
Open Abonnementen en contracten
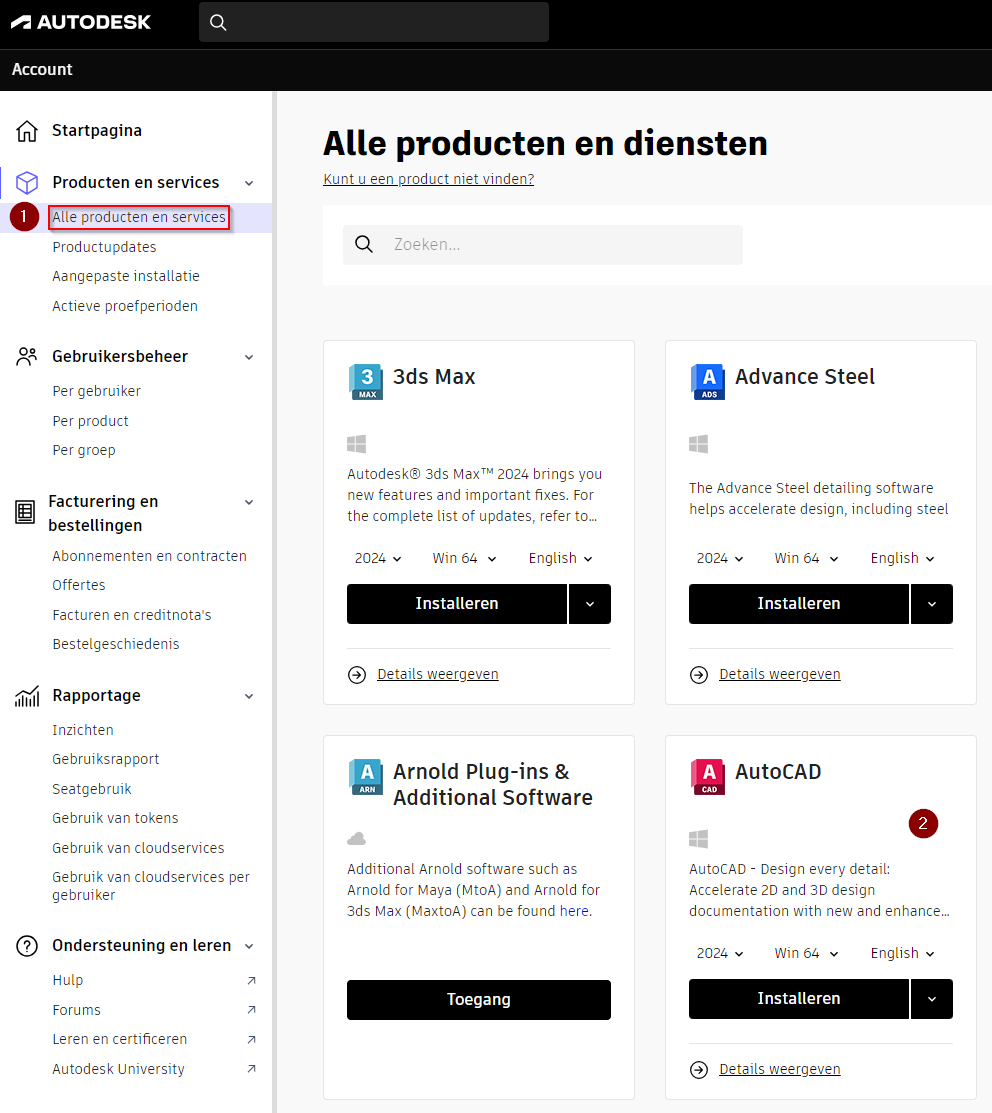pos(149,556)
